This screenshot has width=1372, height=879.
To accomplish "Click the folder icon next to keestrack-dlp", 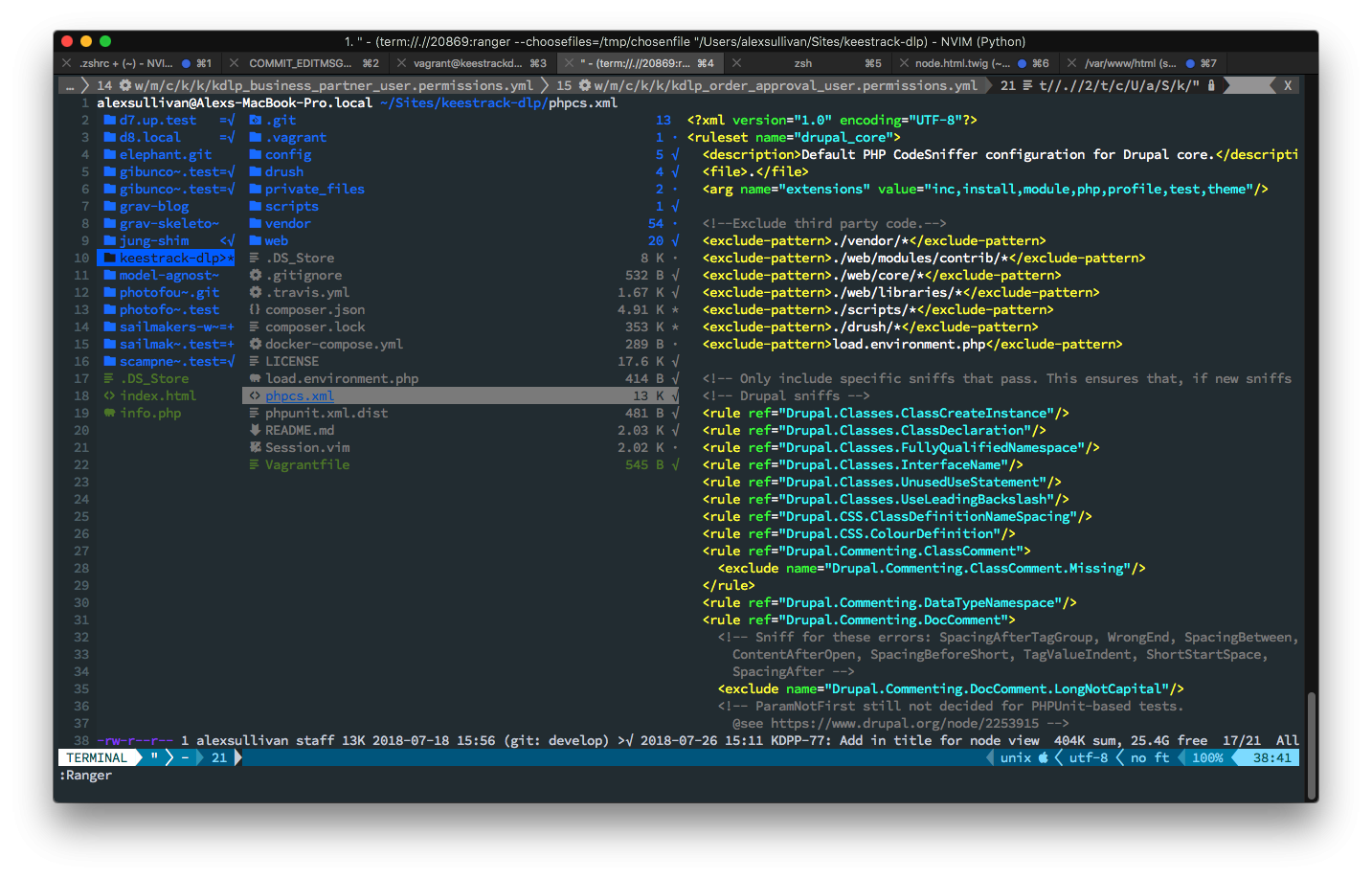I will click(110, 258).
